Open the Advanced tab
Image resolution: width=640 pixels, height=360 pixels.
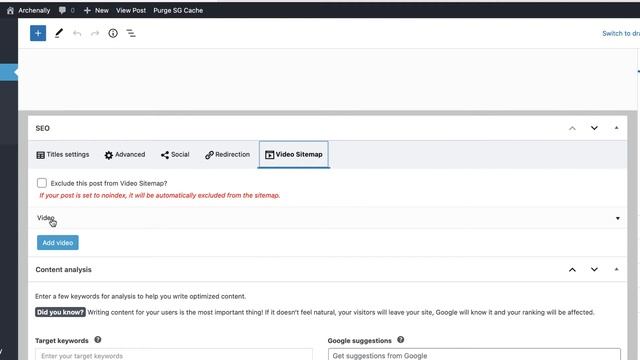[124, 155]
